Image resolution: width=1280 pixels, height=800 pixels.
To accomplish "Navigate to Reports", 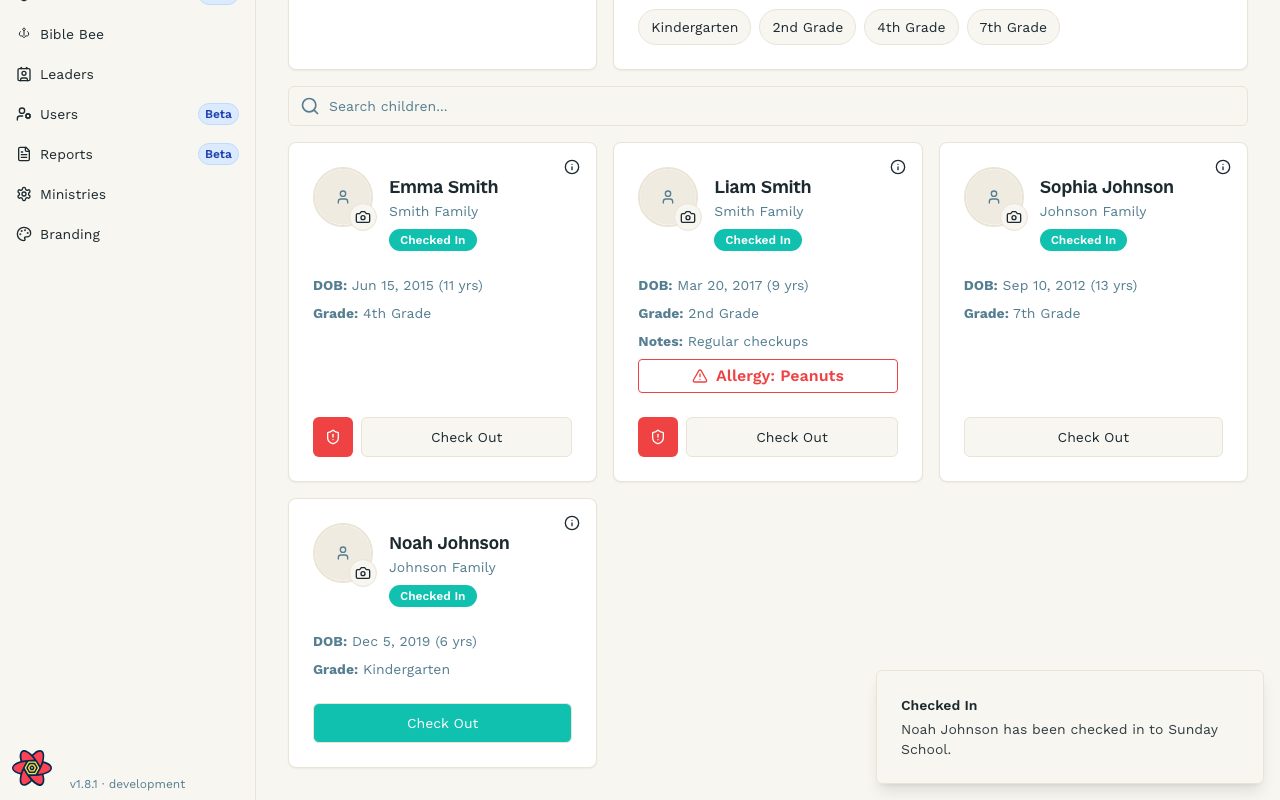I will (x=128, y=154).
